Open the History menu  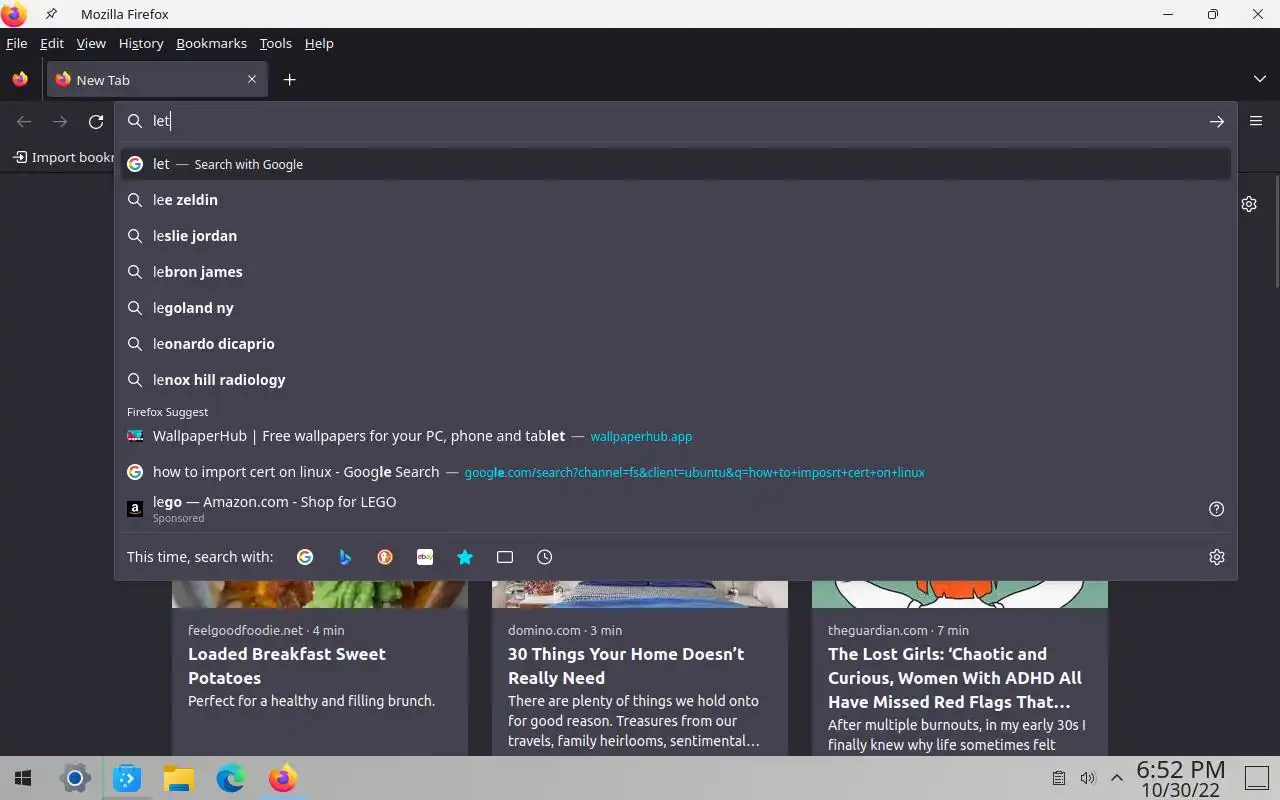click(141, 43)
